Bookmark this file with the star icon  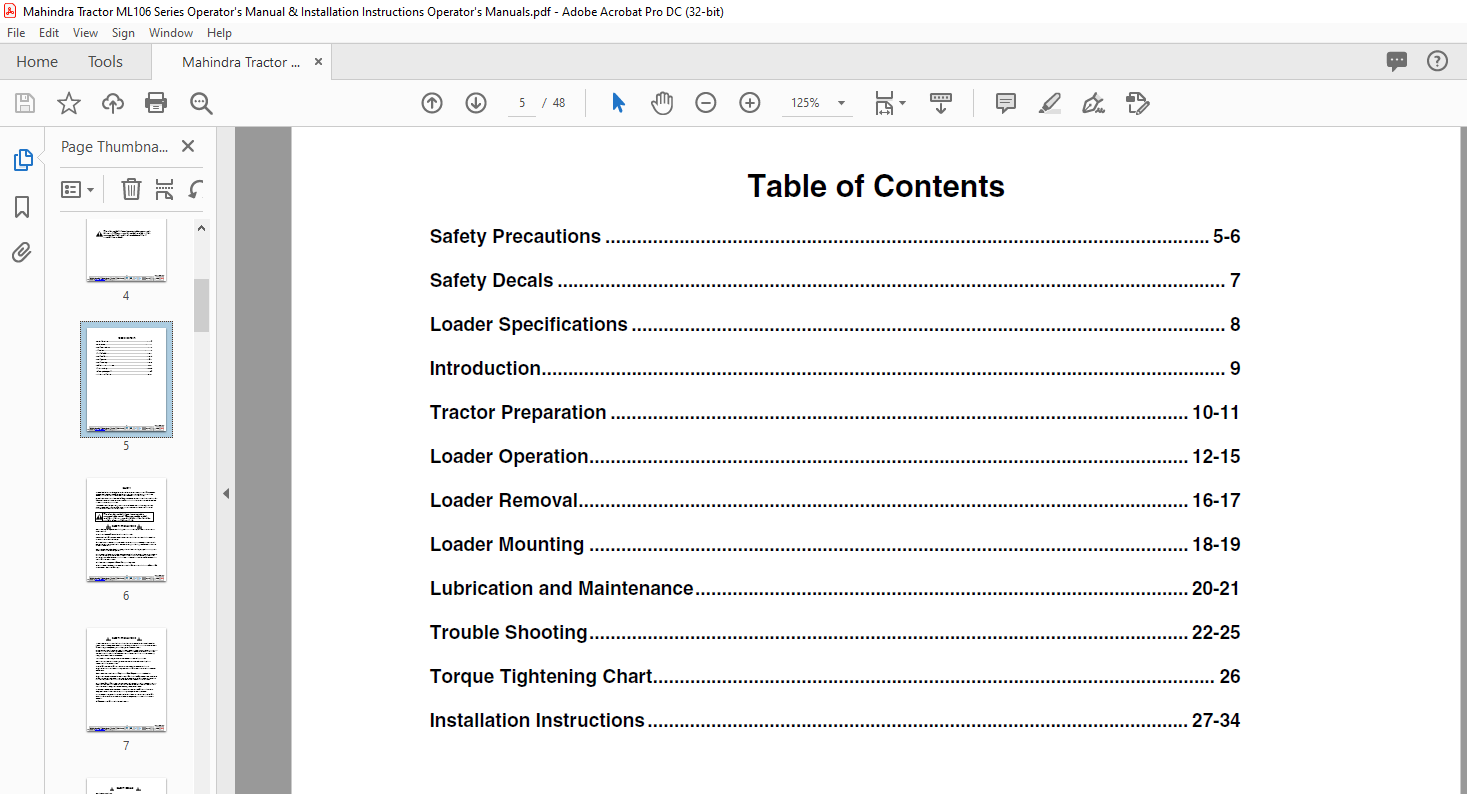68,103
